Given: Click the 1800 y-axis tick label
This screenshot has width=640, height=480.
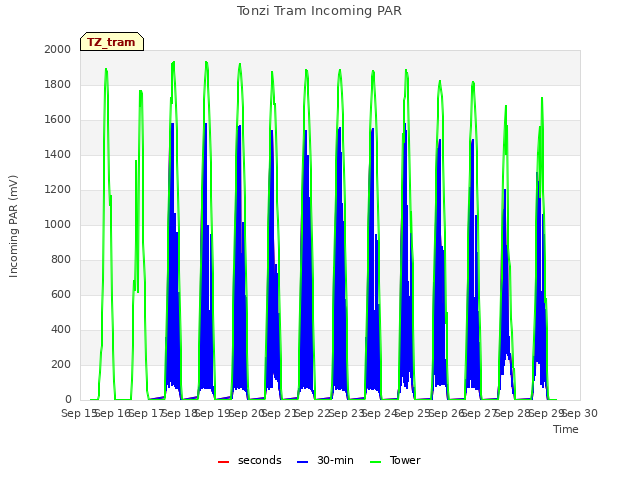Looking at the screenshot, I should pyautogui.click(x=58, y=84).
